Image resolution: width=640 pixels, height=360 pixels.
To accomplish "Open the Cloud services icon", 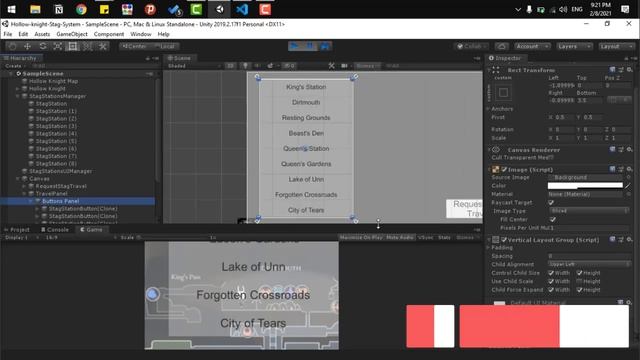I will tap(502, 47).
